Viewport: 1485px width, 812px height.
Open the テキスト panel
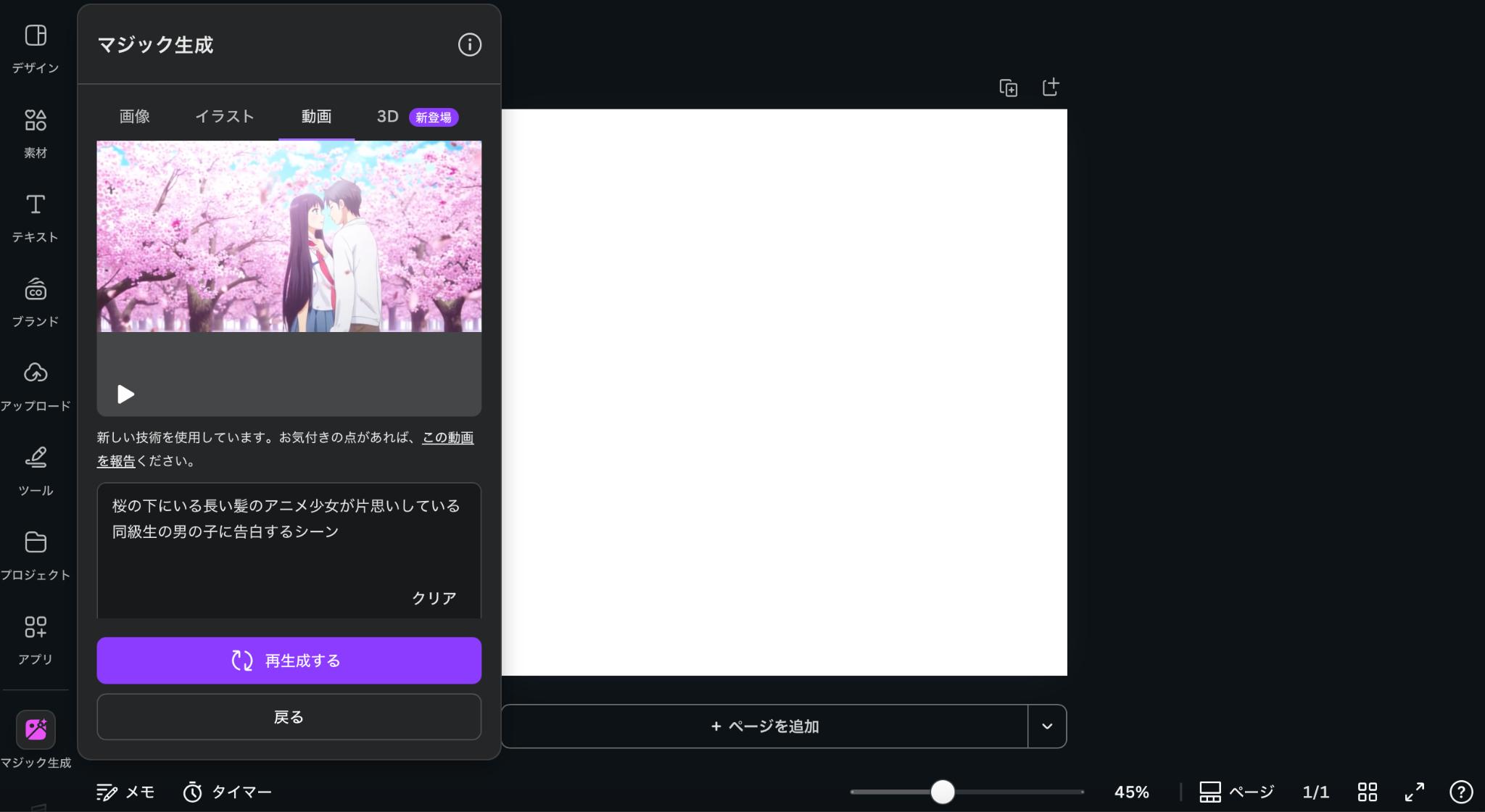click(x=35, y=215)
